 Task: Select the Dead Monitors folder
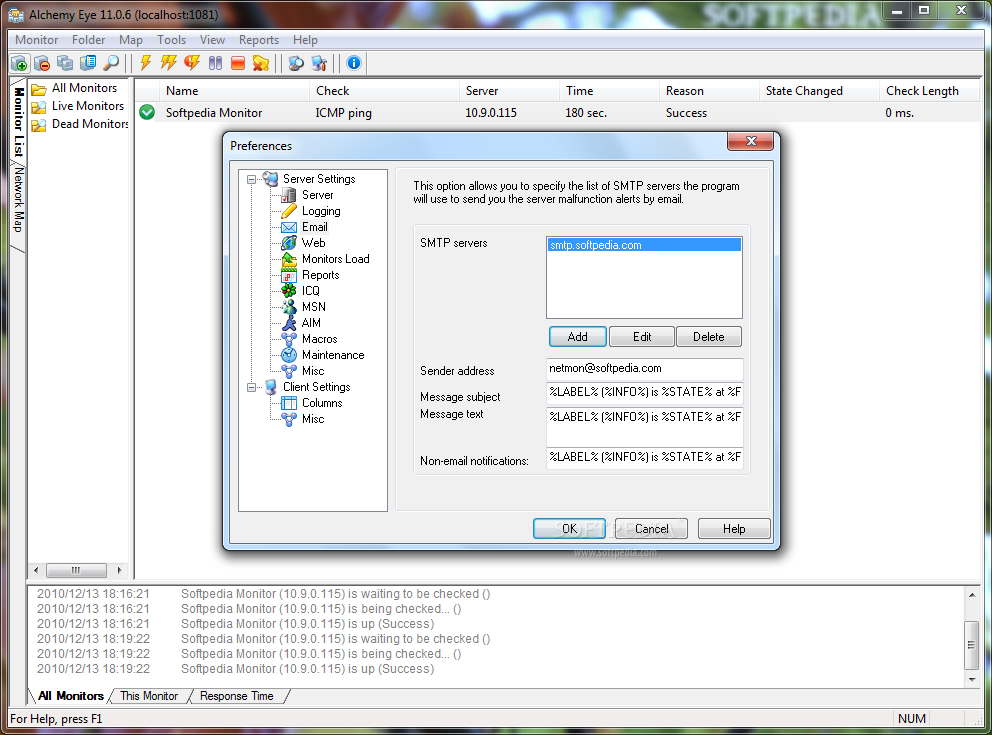coord(90,124)
